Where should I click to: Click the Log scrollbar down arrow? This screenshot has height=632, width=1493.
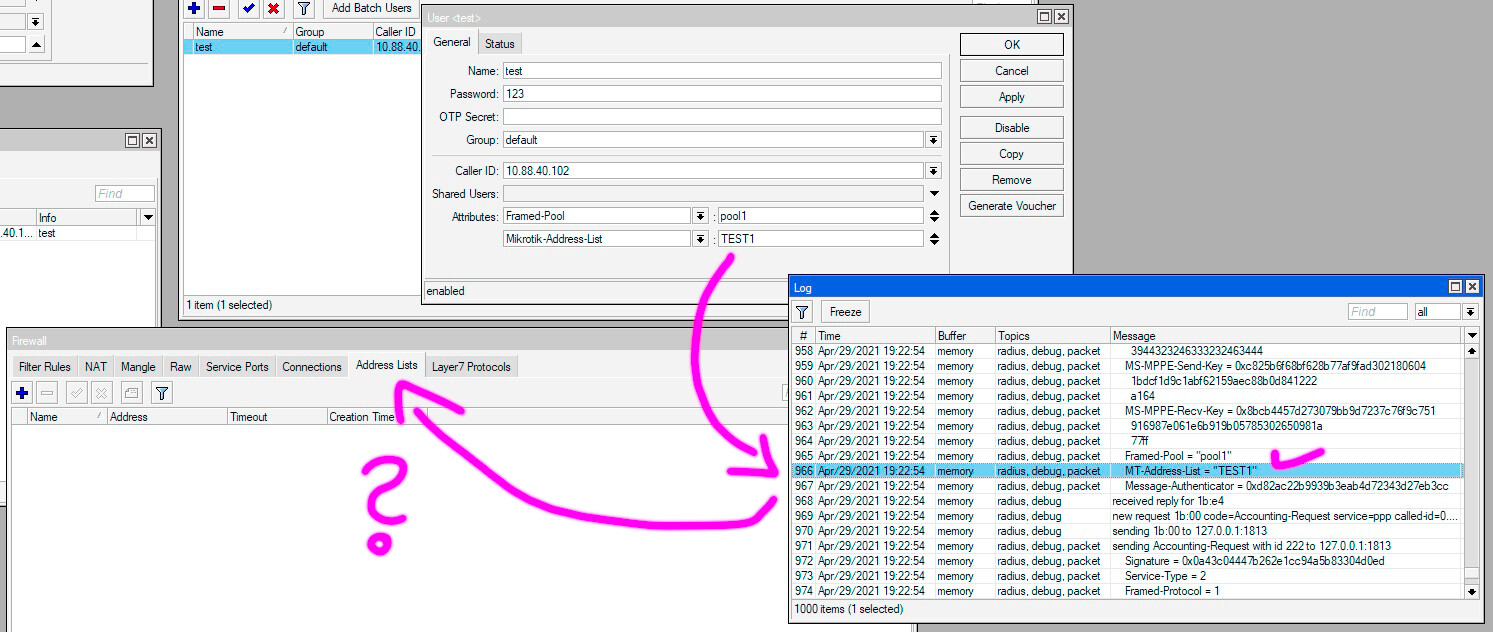[1471, 591]
